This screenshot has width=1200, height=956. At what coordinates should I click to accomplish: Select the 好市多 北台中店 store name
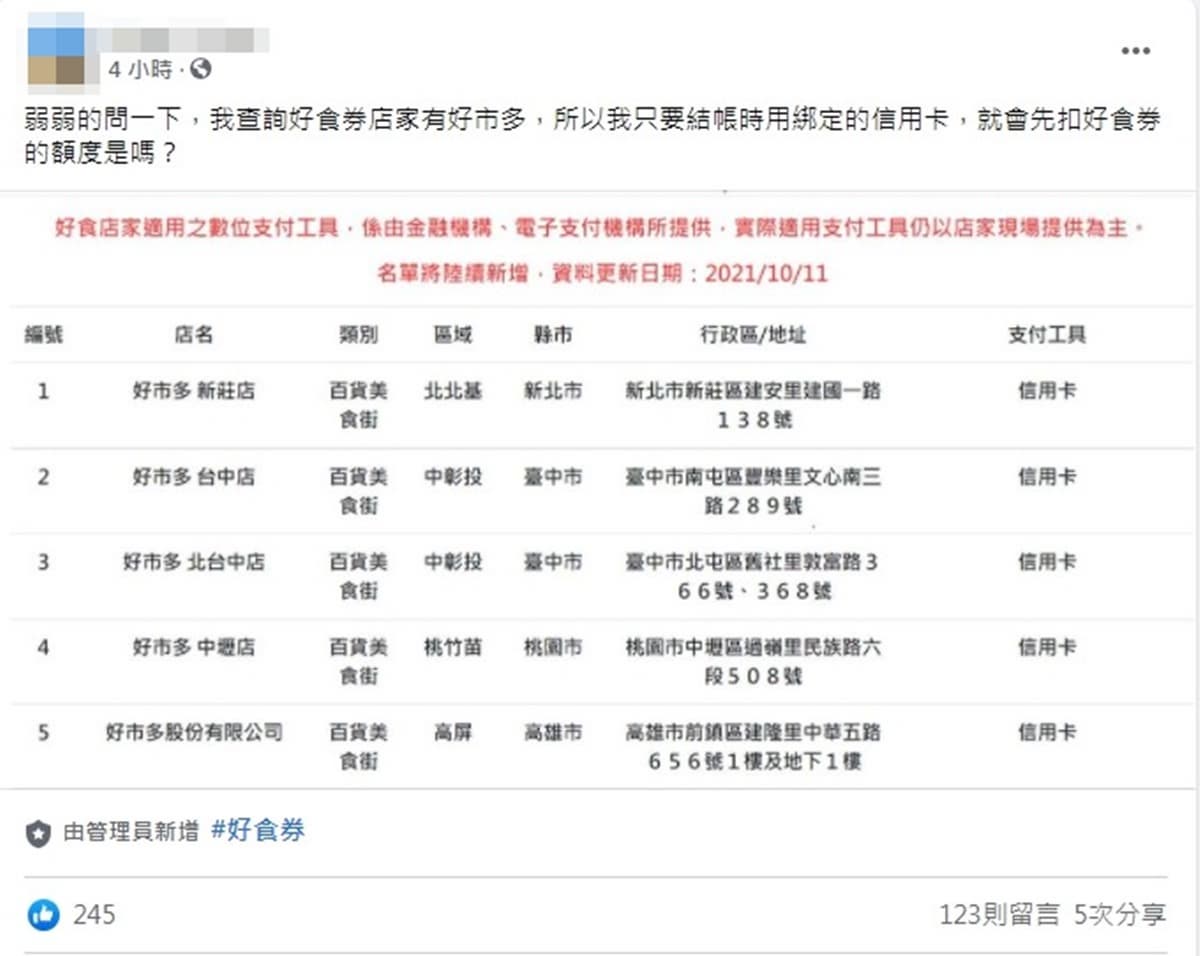pos(194,562)
